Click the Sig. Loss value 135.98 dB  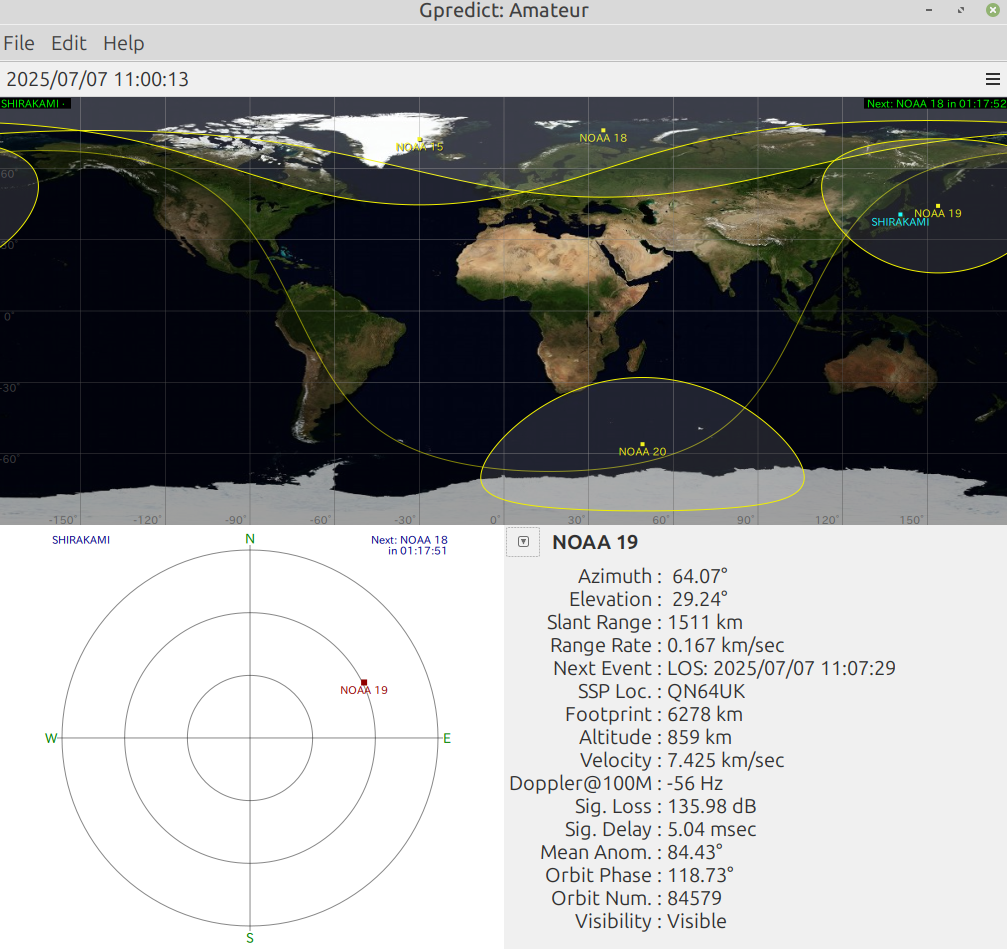click(712, 806)
